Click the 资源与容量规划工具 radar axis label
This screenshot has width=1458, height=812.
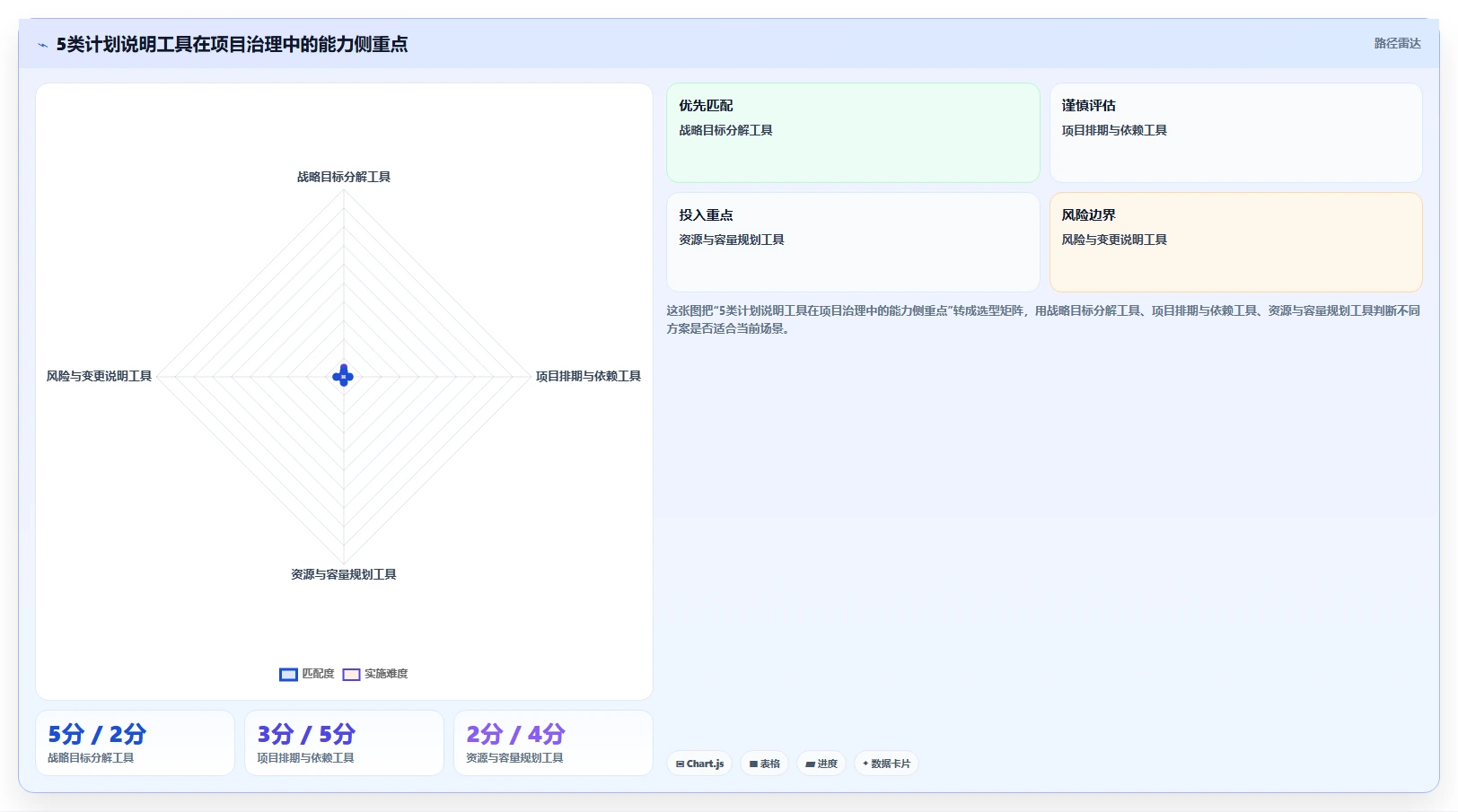pos(344,574)
